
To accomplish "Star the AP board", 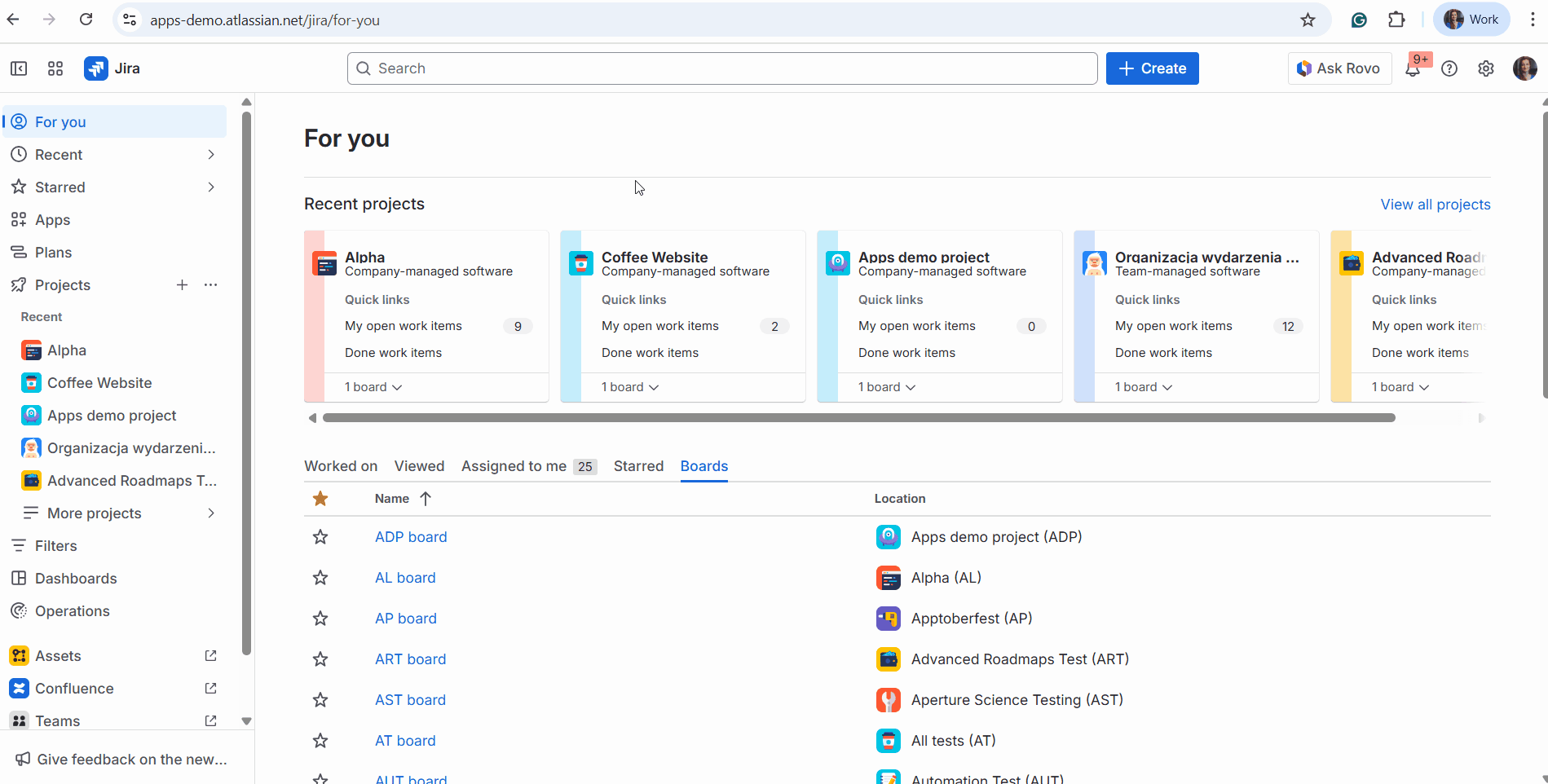I will click(x=320, y=619).
